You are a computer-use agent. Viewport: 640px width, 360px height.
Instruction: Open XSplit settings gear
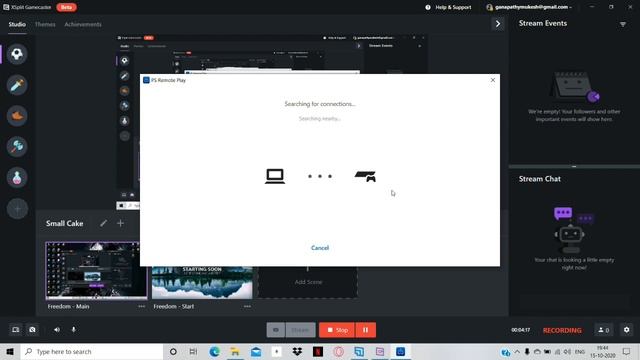pos(627,330)
